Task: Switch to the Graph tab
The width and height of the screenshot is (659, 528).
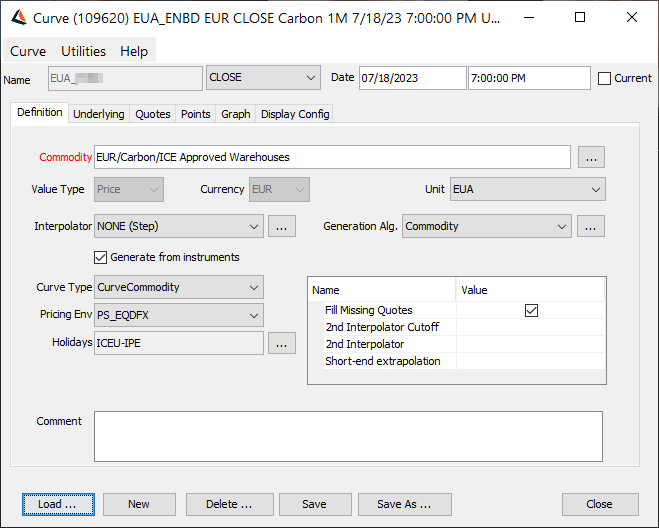Action: (236, 114)
